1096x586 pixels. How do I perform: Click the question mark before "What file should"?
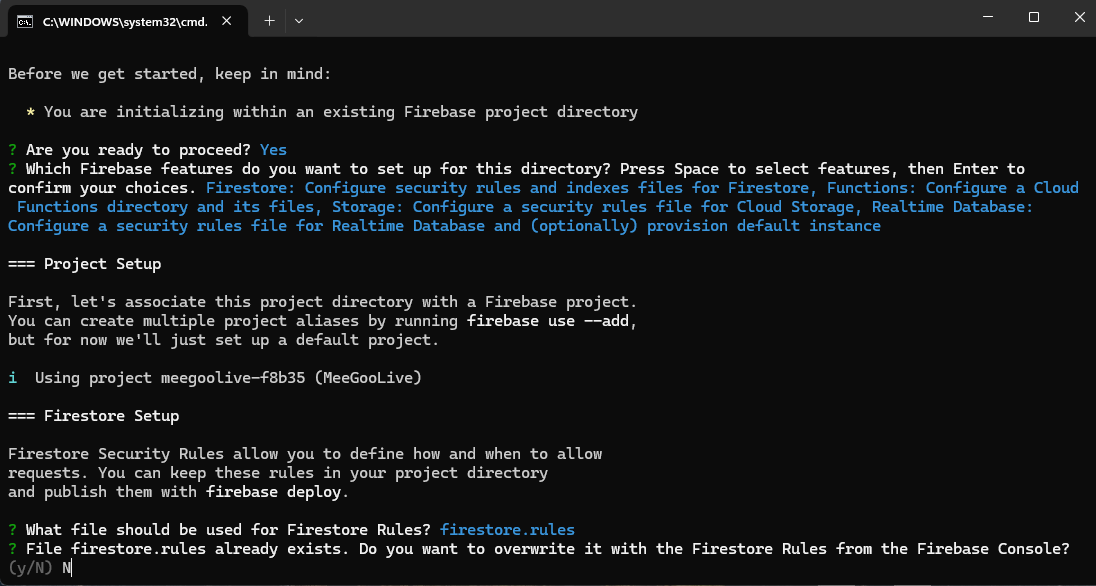point(12,530)
